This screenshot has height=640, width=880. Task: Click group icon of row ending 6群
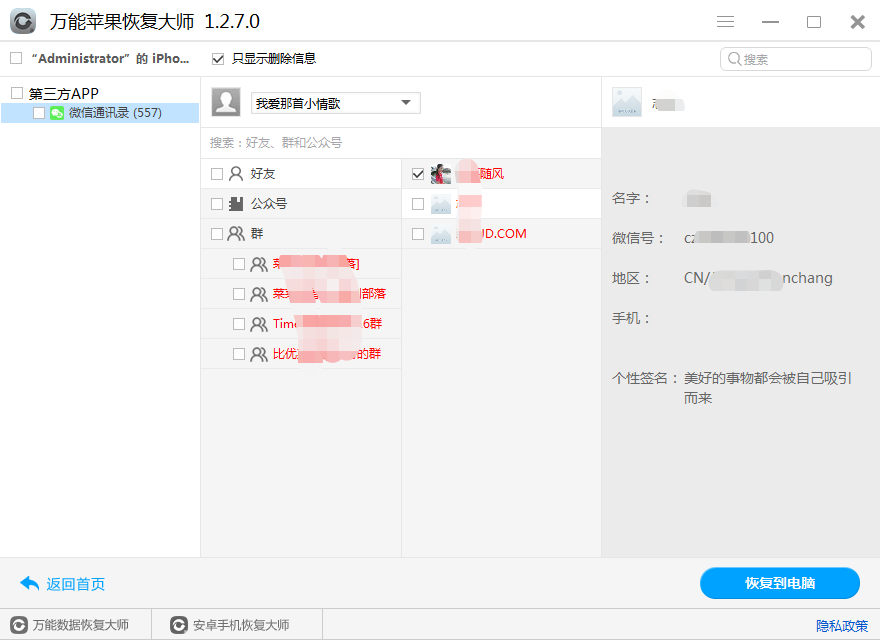(x=259, y=324)
